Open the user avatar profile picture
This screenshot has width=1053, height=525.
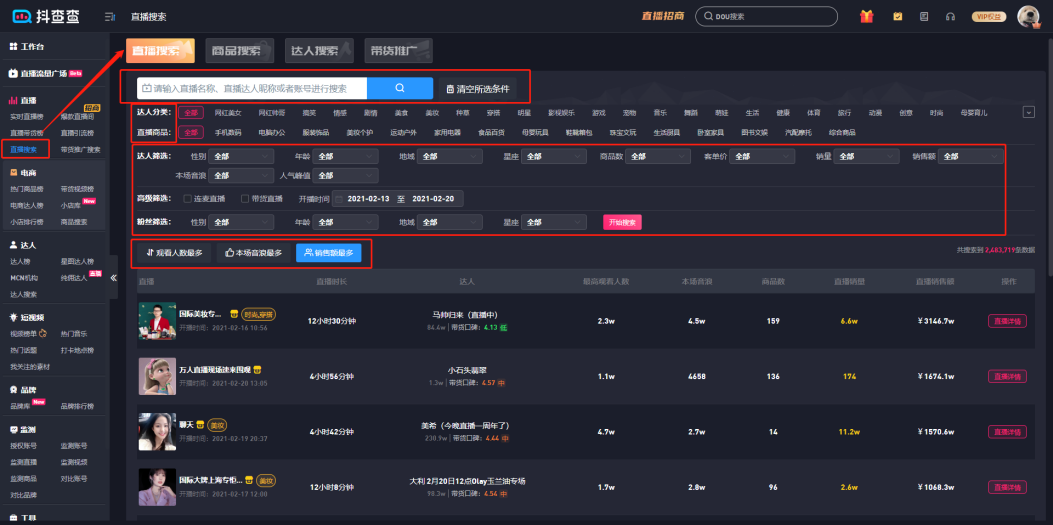pos(1028,16)
